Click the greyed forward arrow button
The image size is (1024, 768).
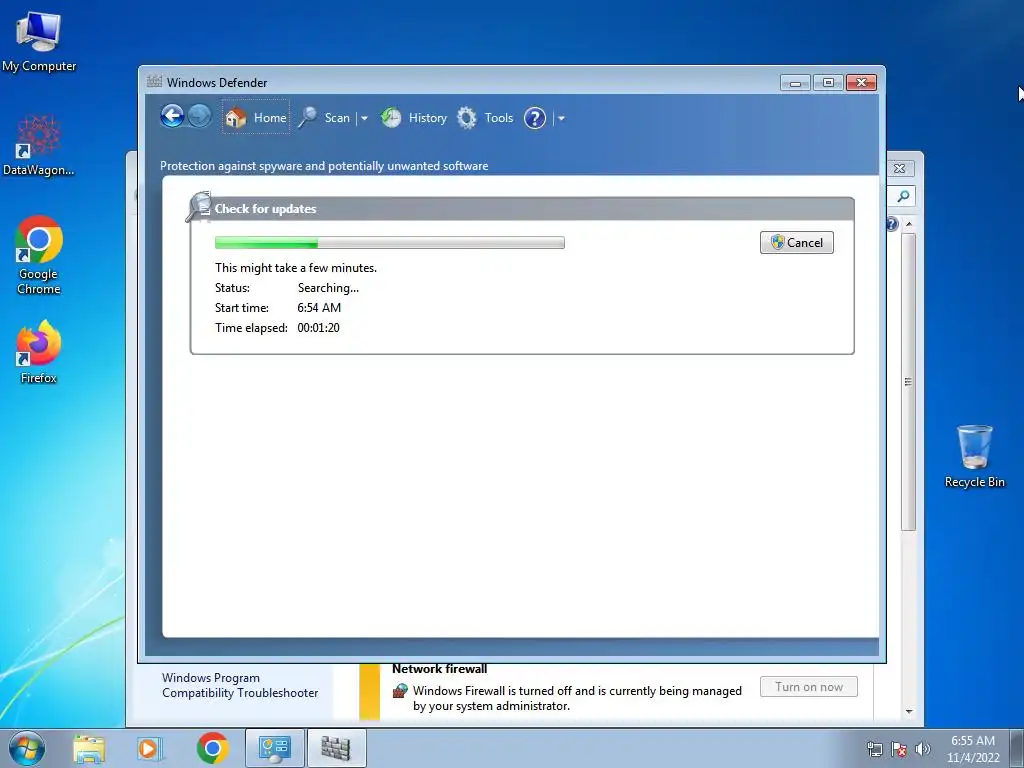[199, 117]
